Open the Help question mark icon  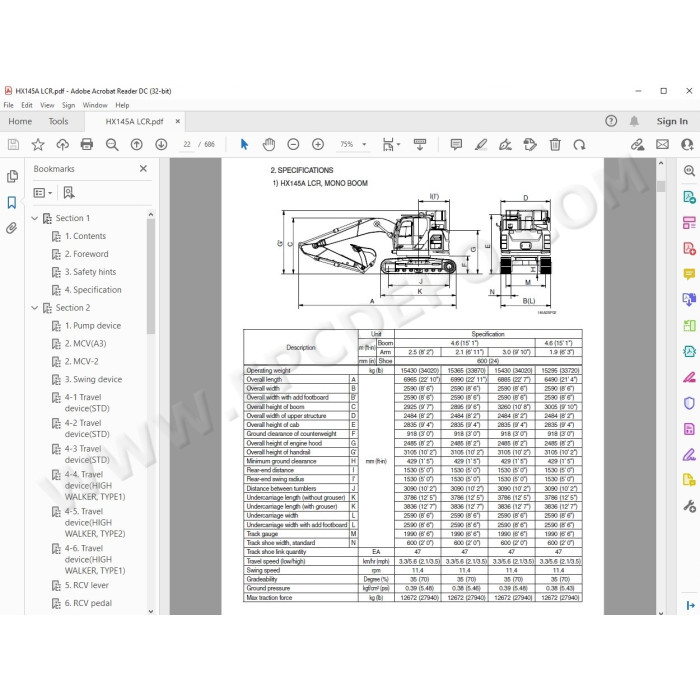click(x=611, y=121)
